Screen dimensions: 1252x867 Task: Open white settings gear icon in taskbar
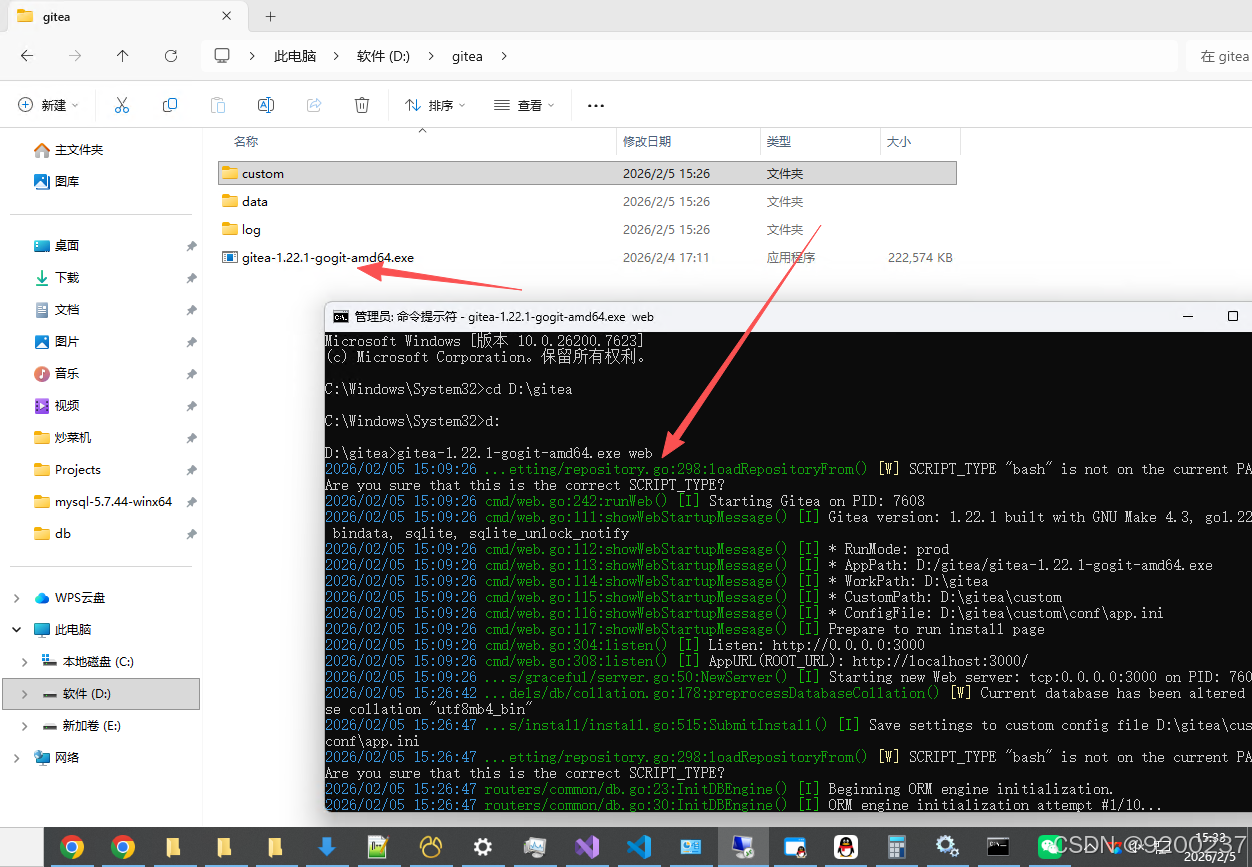click(483, 847)
